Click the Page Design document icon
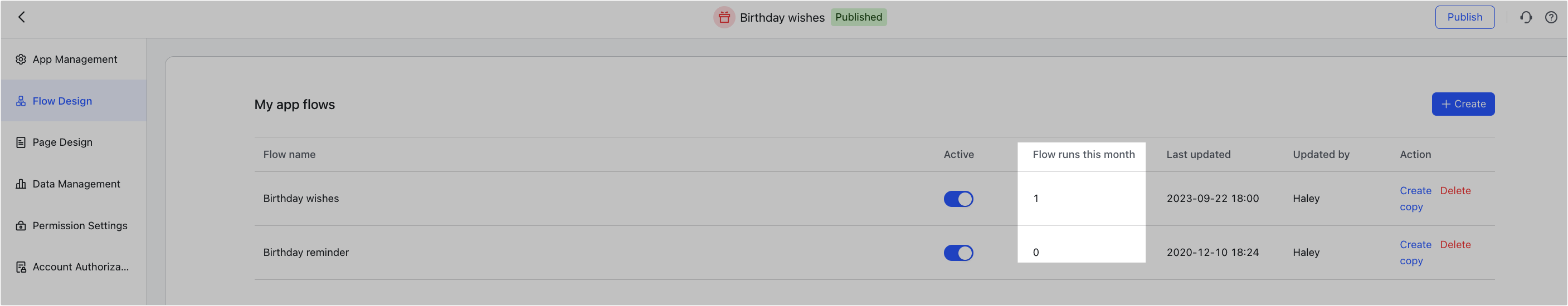The image size is (1568, 306). (21, 142)
